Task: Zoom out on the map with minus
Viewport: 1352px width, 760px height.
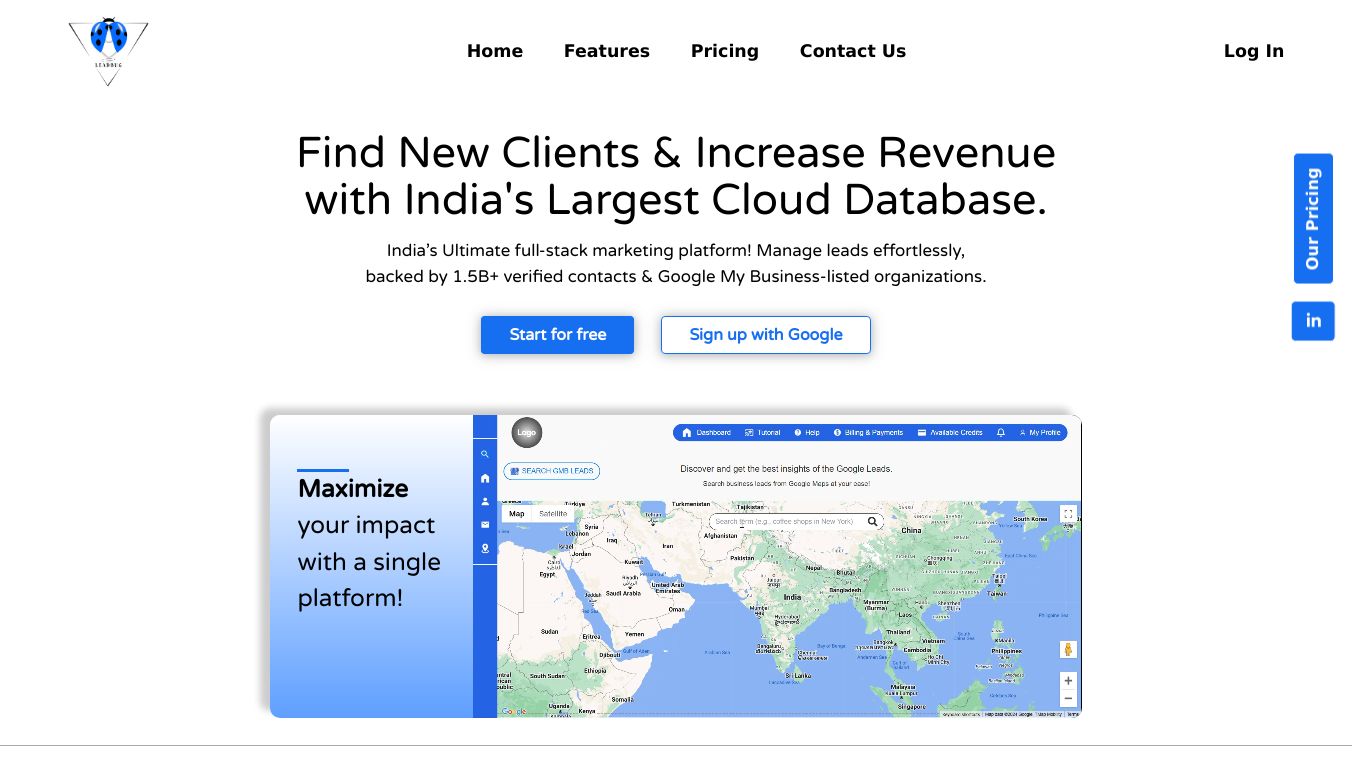Action: point(1068,699)
